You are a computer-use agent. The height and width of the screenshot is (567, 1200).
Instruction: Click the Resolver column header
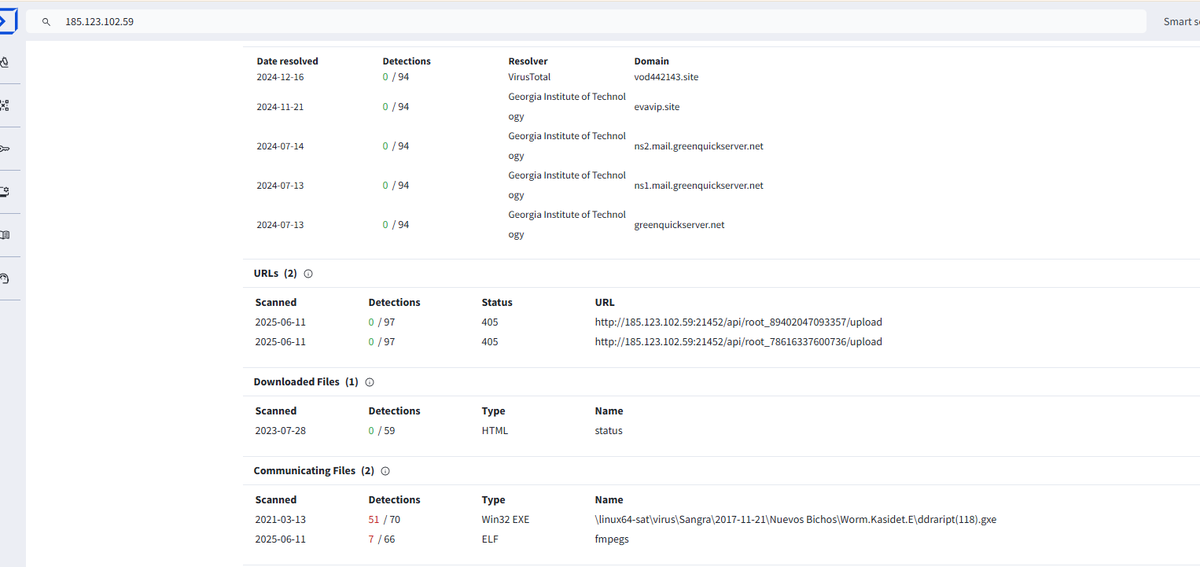click(528, 61)
